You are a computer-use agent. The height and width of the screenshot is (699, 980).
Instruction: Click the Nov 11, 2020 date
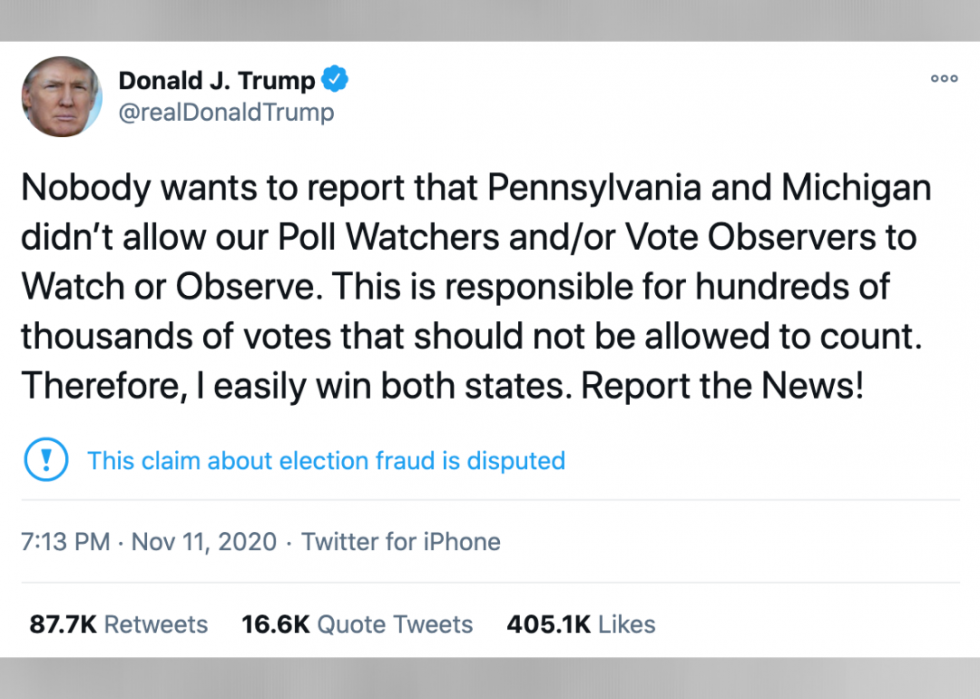tap(203, 542)
